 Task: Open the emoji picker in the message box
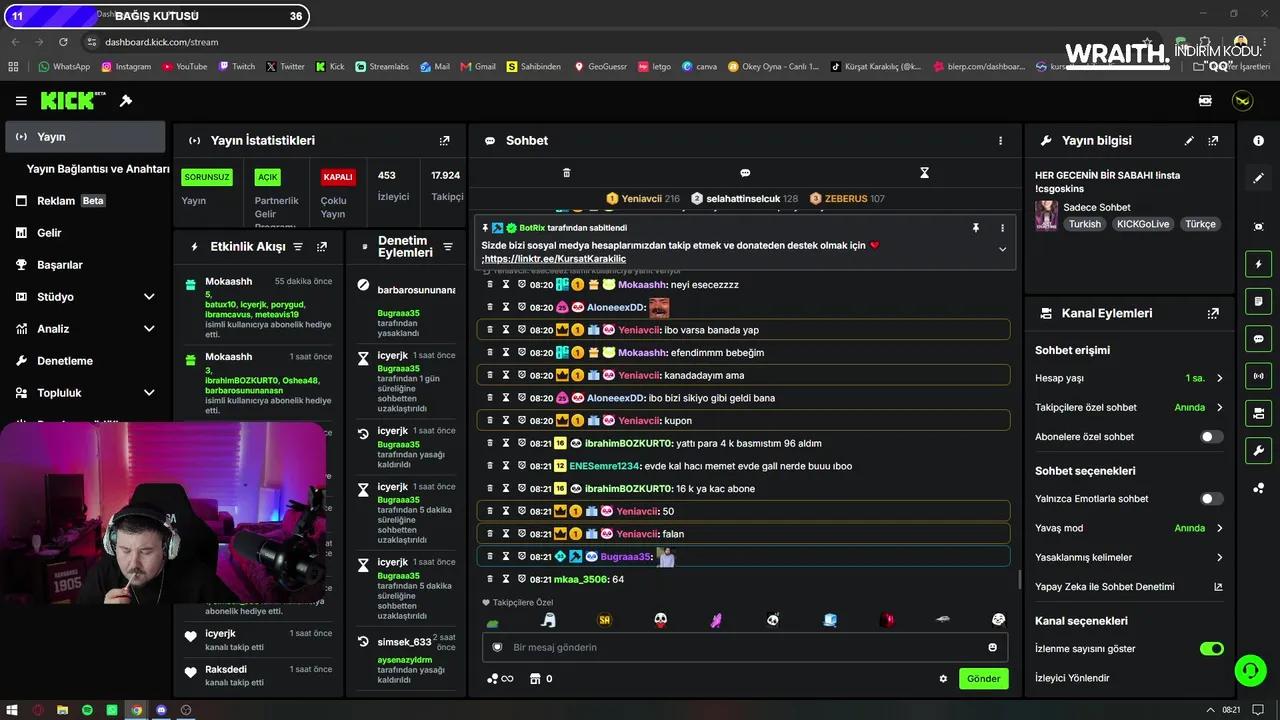coord(992,647)
